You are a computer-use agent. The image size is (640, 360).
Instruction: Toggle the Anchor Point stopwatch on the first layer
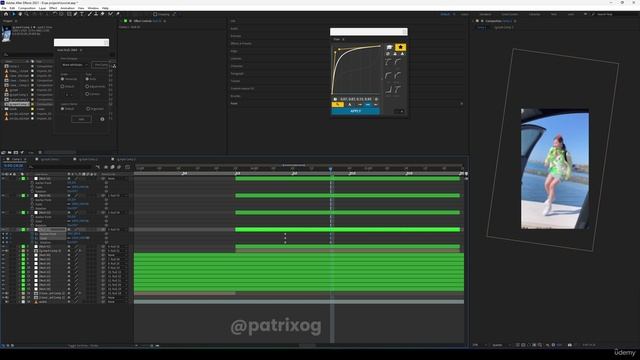click(x=32, y=183)
